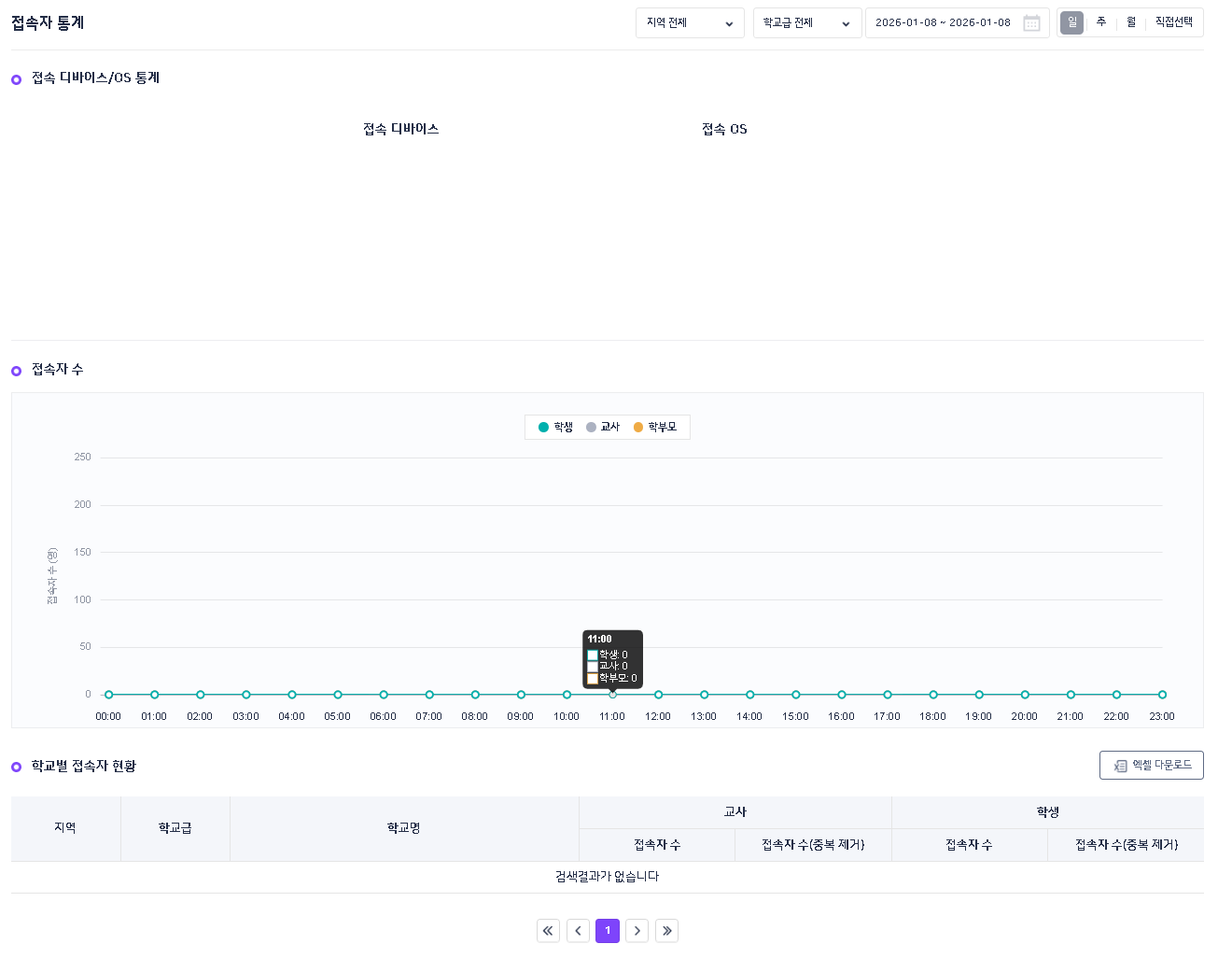This screenshot has height=958, width=1232.
Task: Switch to the 월 (monthly) period tab
Action: pyautogui.click(x=1131, y=22)
